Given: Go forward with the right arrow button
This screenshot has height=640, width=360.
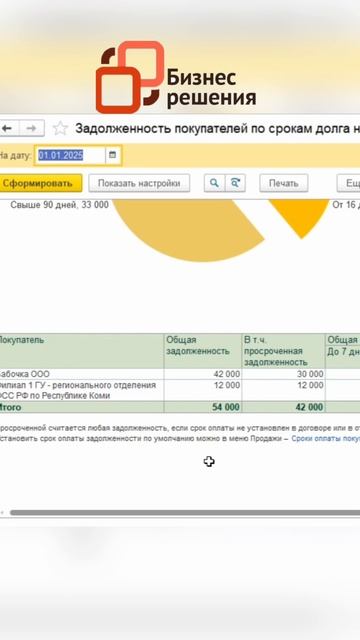Looking at the screenshot, I should click(x=31, y=129).
